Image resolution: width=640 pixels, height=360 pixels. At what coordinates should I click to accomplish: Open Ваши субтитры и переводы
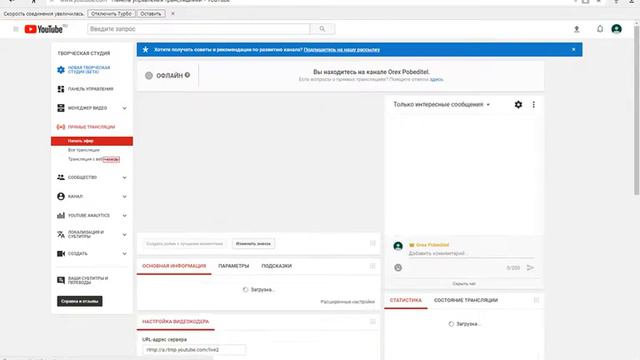[82, 280]
